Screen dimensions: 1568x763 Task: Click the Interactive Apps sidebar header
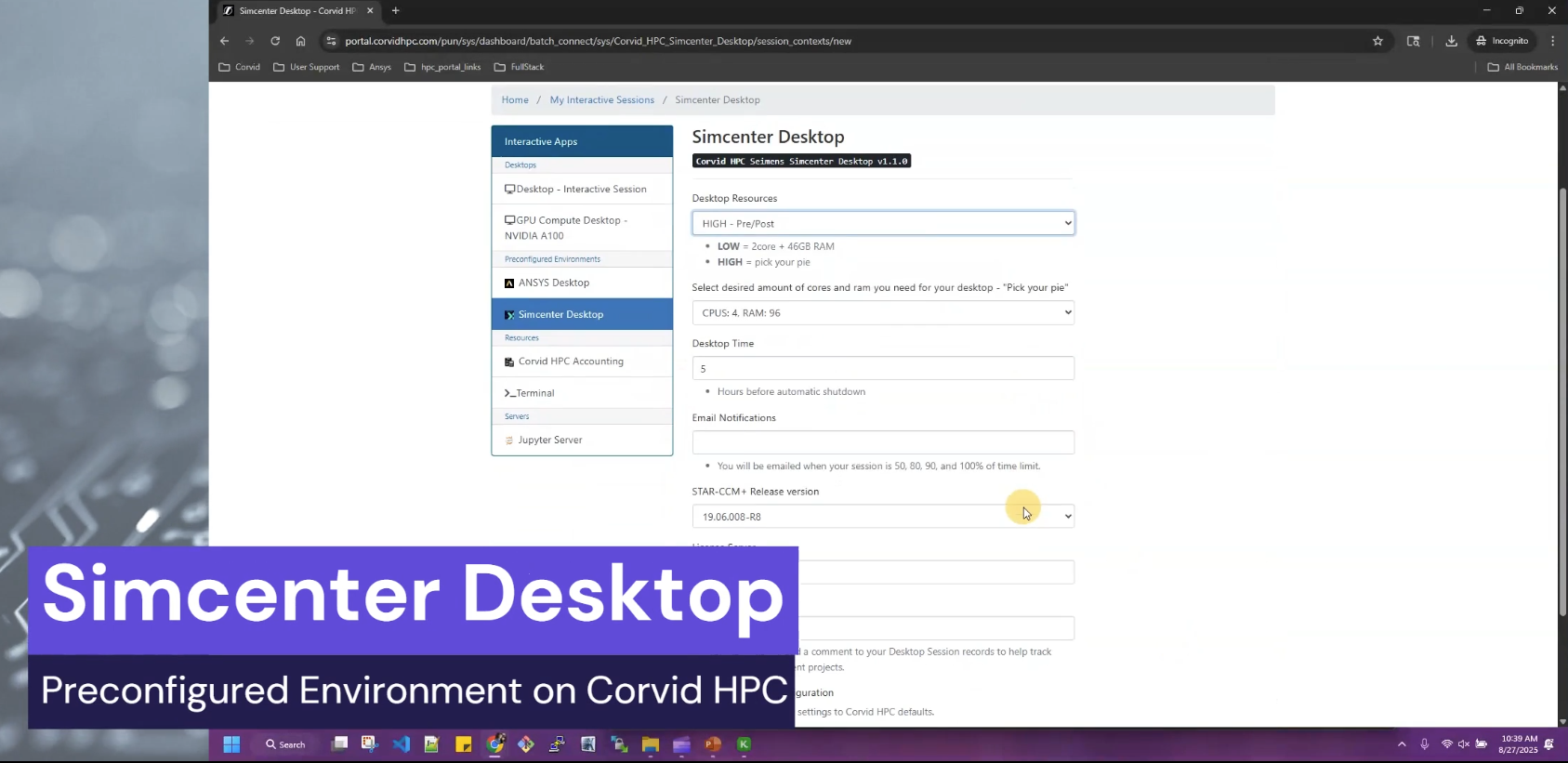(582, 141)
